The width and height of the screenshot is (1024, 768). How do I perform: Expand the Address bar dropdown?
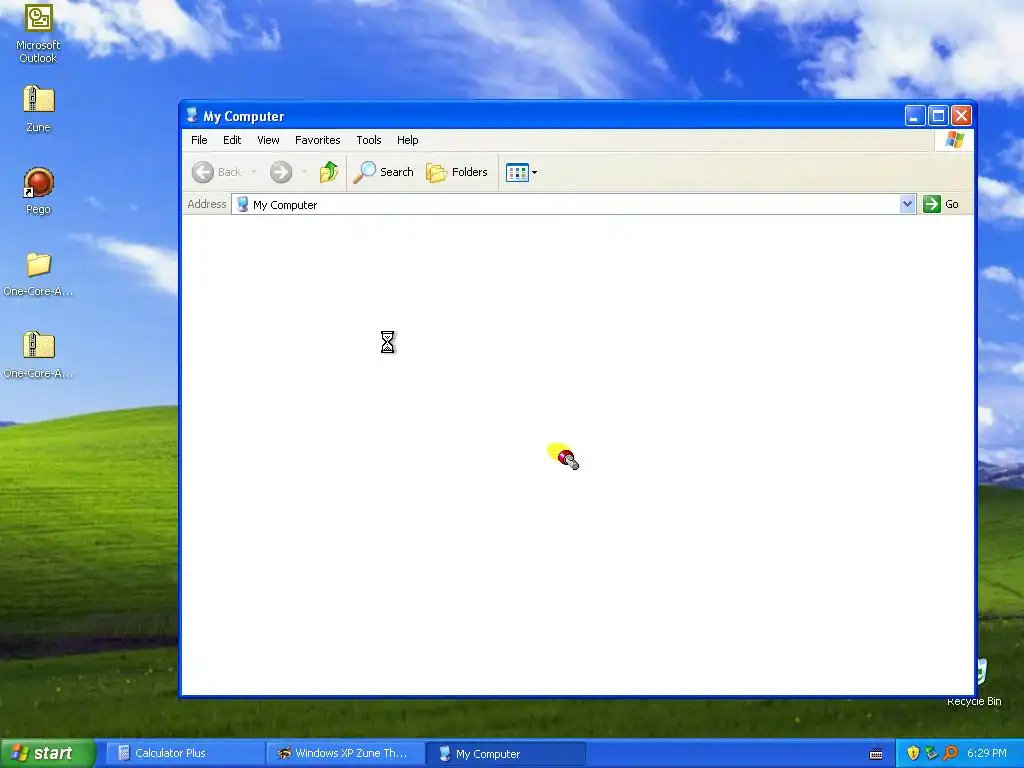coord(906,204)
